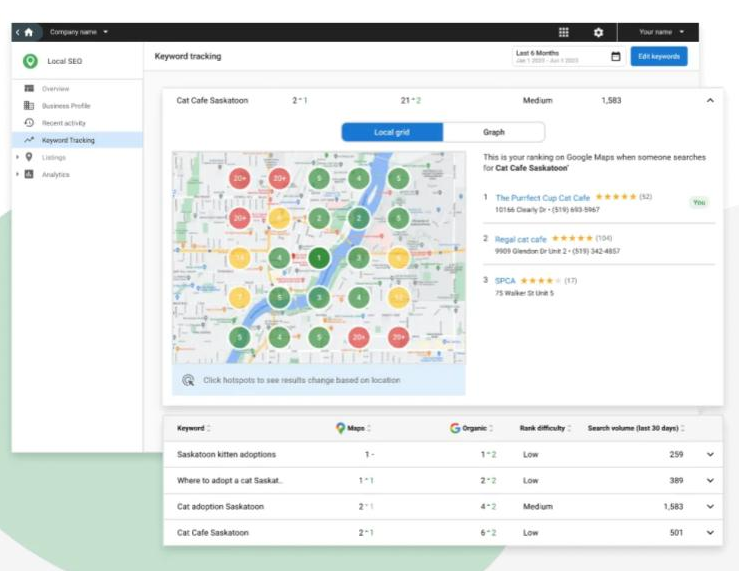This screenshot has height=571, width=739.
Task: Click the 10166 Clearly Dr address line
Action: 547,210
